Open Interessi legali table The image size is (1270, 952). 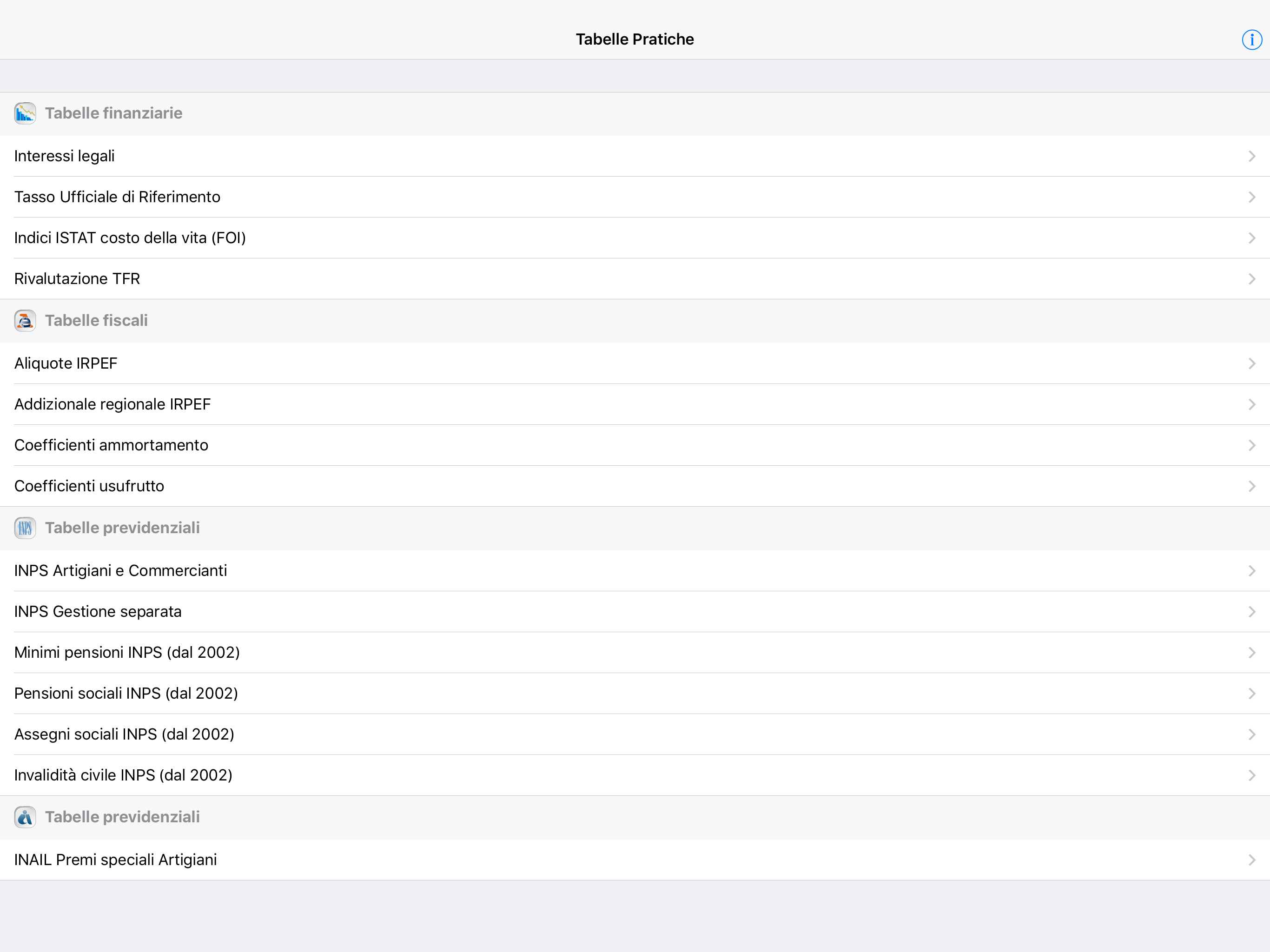coord(64,156)
